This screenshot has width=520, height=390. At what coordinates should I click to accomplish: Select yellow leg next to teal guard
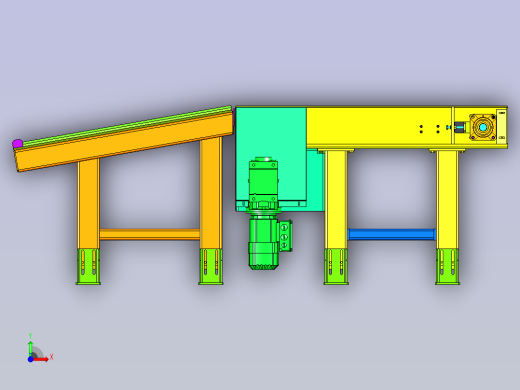point(336,200)
